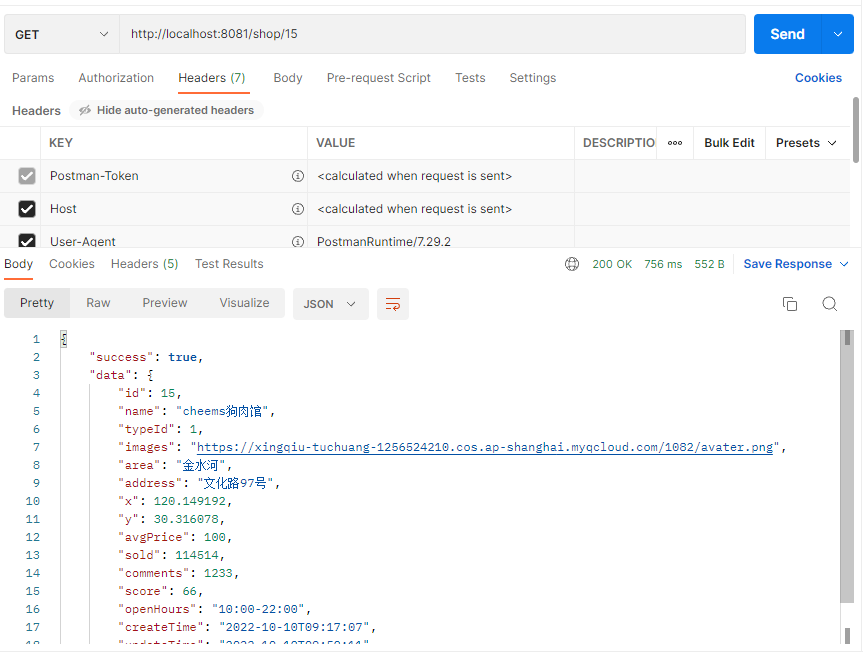Show info for Postman-Token header
This screenshot has height=652, width=863.
coord(297,176)
